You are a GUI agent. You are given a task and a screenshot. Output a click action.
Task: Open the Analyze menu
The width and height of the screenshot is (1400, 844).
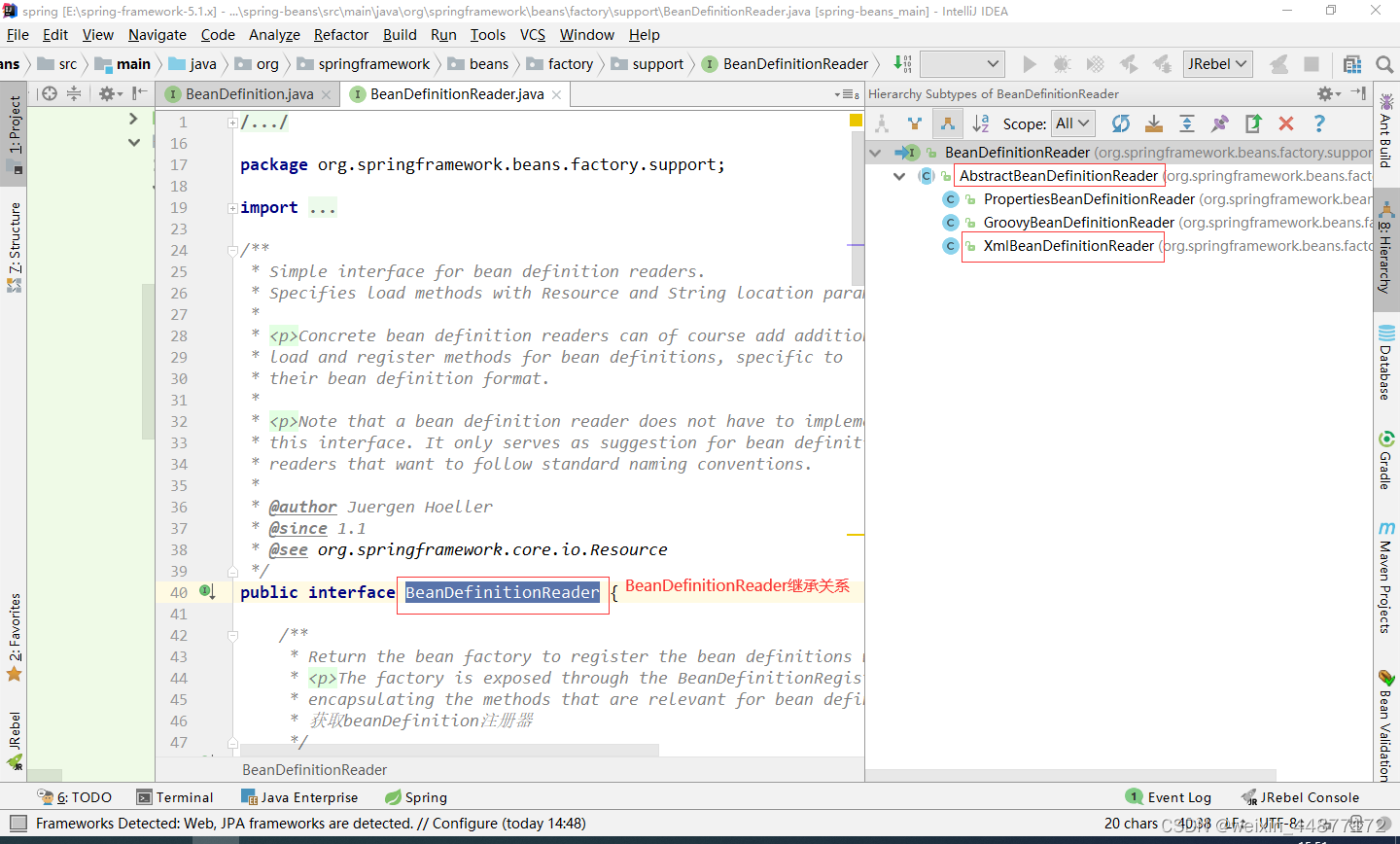[x=274, y=35]
